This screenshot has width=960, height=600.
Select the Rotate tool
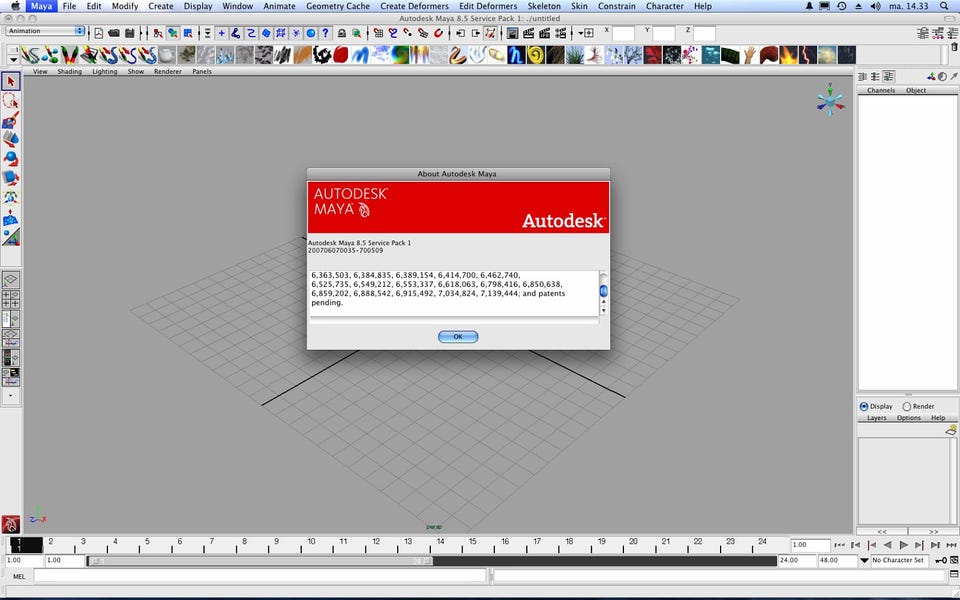point(10,159)
